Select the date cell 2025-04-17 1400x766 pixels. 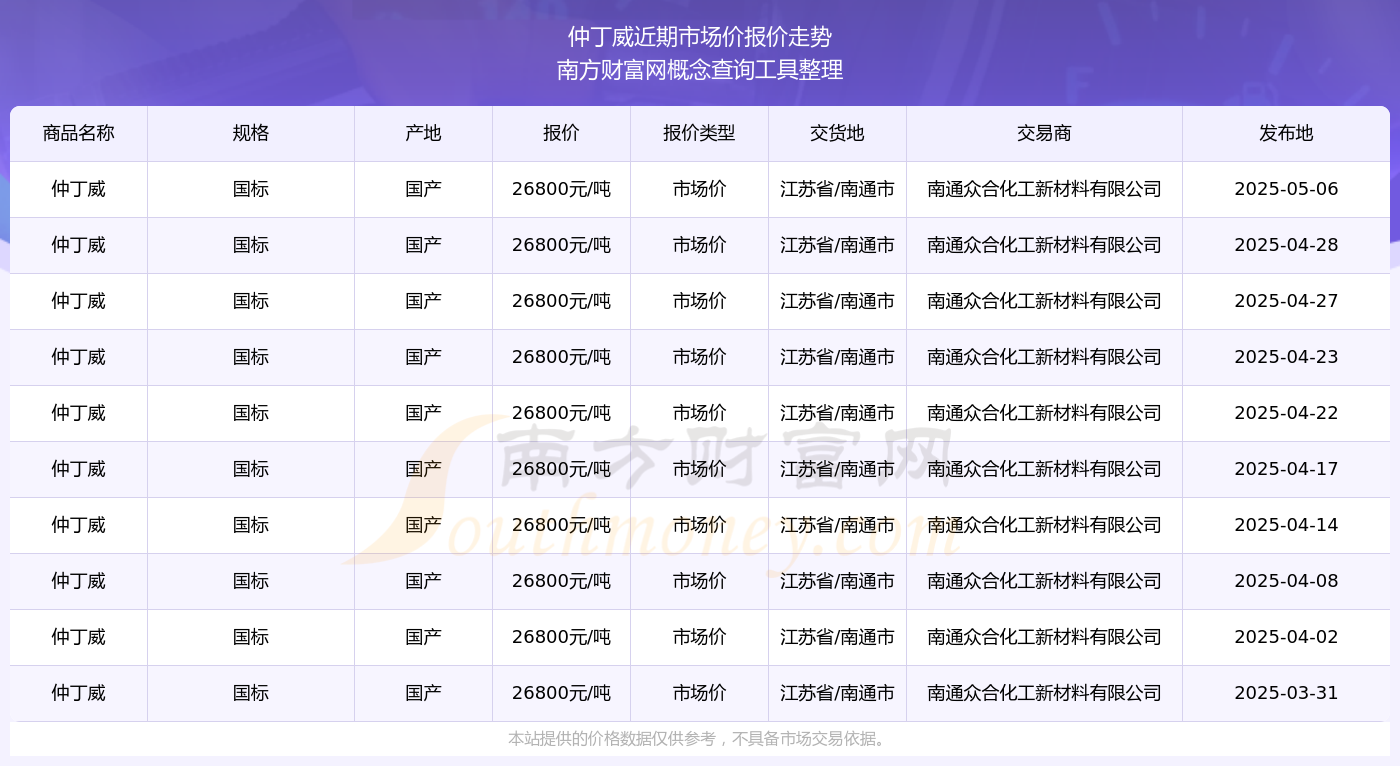tap(1286, 469)
